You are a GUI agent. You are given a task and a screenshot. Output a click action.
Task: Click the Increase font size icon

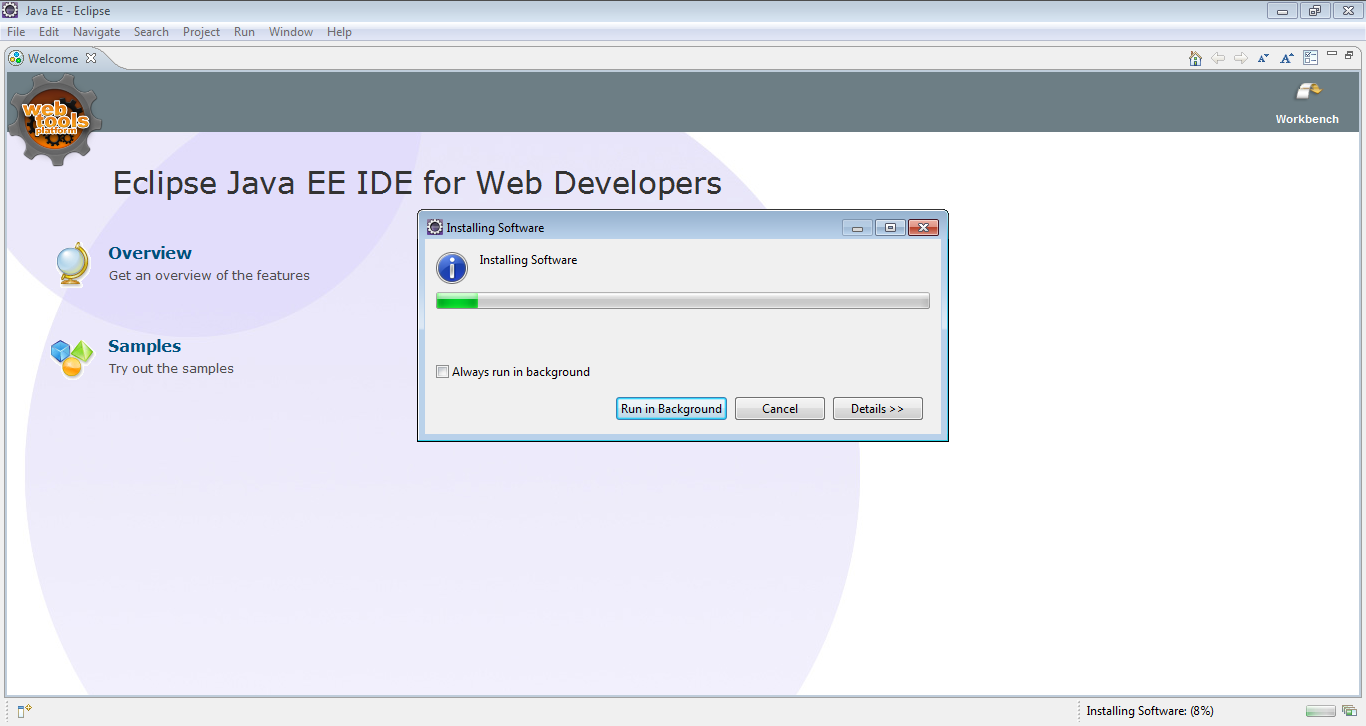pyautogui.click(x=1287, y=58)
